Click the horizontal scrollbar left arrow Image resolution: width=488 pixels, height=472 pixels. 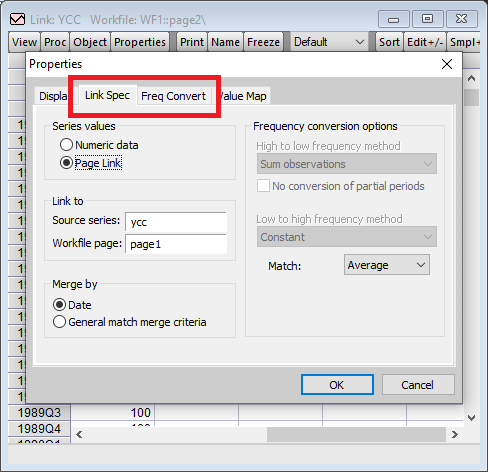click(x=79, y=434)
